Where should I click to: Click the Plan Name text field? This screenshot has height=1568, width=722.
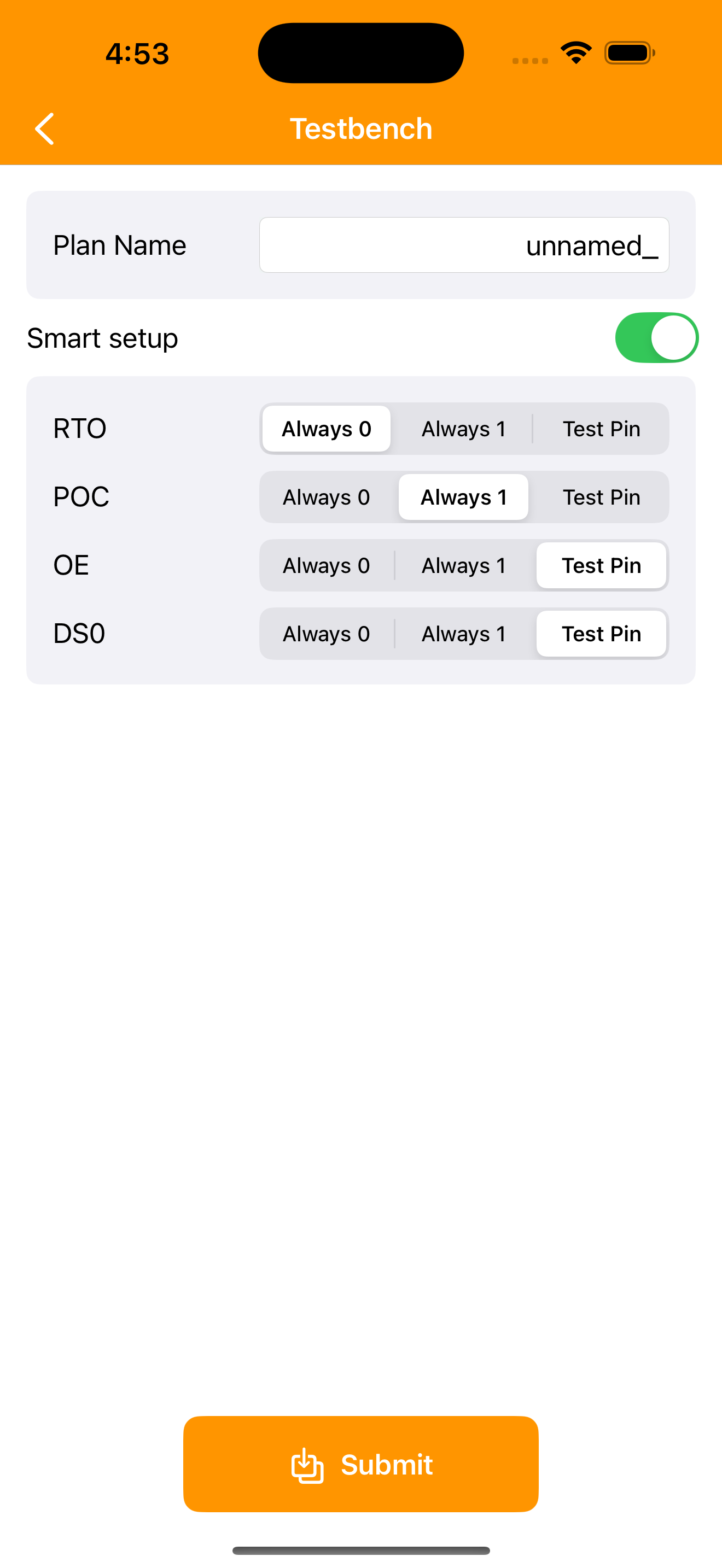pyautogui.click(x=464, y=245)
